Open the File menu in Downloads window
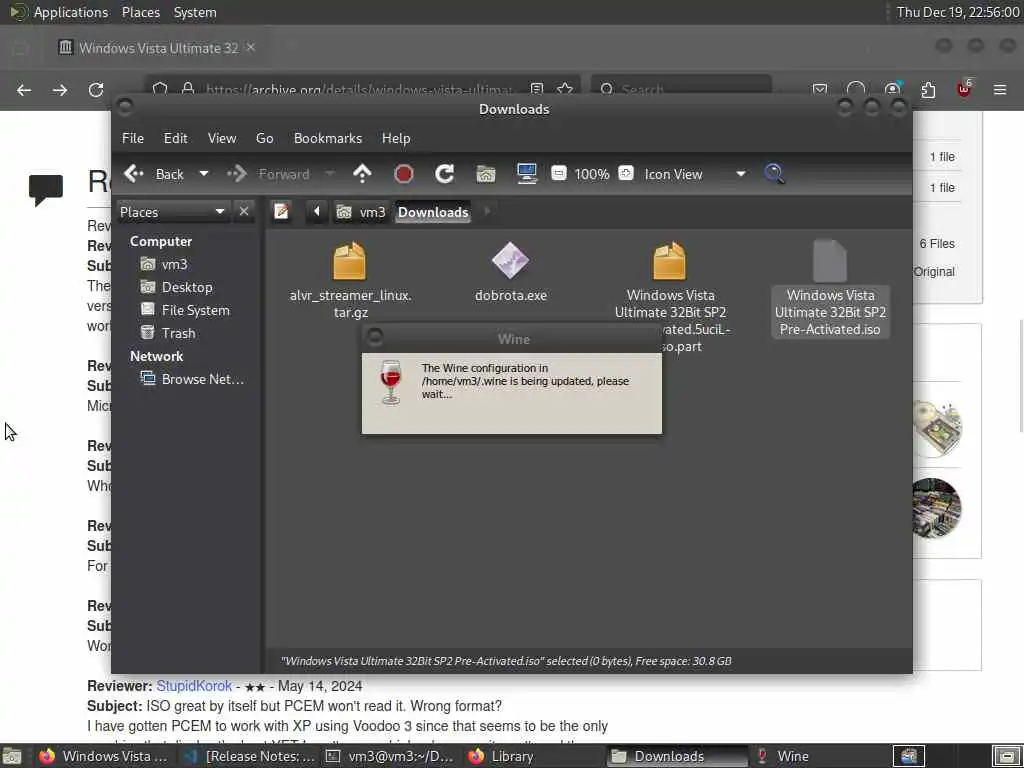The image size is (1024, 768). point(133,138)
